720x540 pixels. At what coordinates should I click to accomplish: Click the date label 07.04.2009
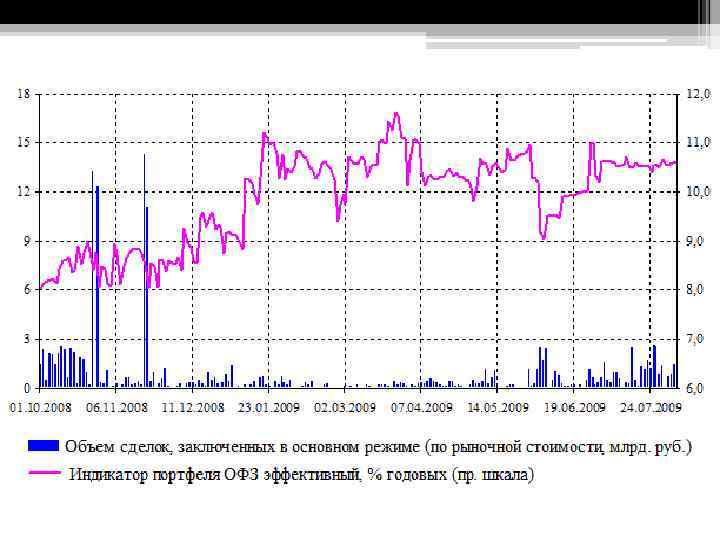(x=421, y=407)
